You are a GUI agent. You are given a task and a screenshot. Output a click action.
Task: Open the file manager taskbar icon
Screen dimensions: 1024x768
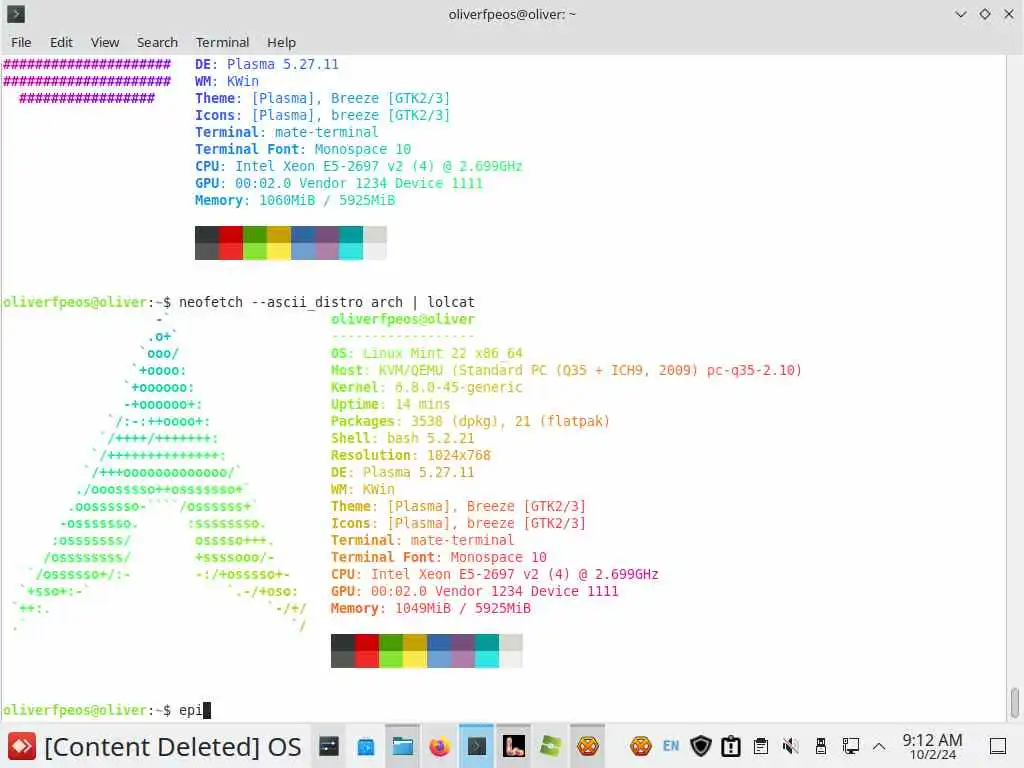(x=403, y=746)
